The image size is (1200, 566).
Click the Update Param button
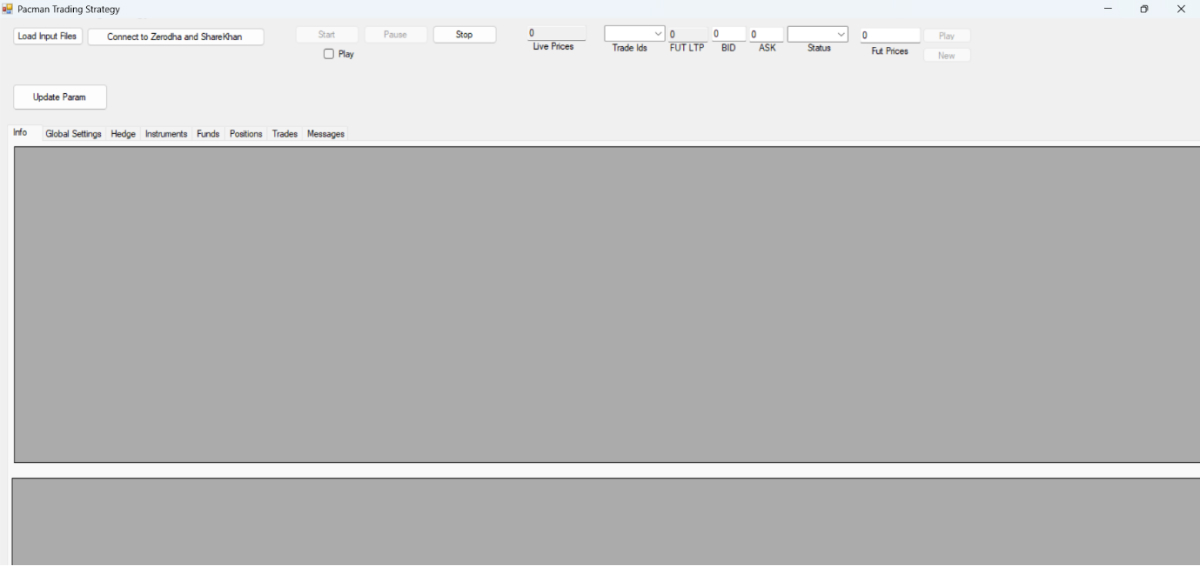click(60, 97)
